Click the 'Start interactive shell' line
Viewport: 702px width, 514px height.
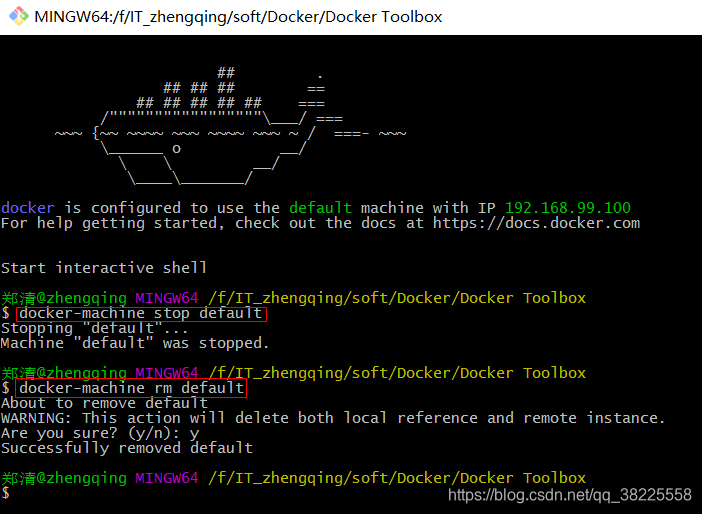(104, 268)
